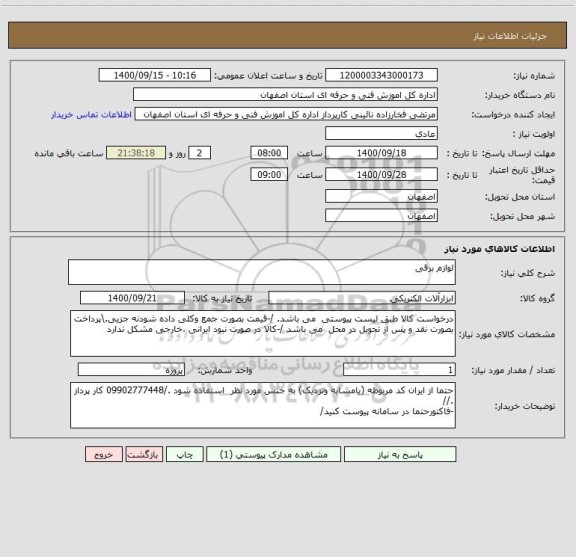Click the 'حداقل تاریخ اعتبار قیمت:' label
Image resolution: width=576 pixels, height=557 pixels.
click(x=522, y=175)
